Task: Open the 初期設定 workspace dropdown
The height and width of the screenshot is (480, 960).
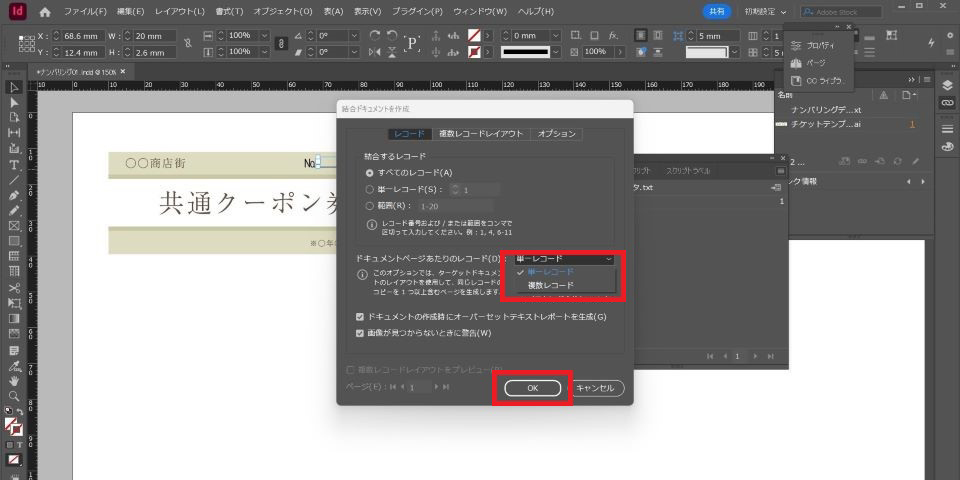Action: [763, 11]
